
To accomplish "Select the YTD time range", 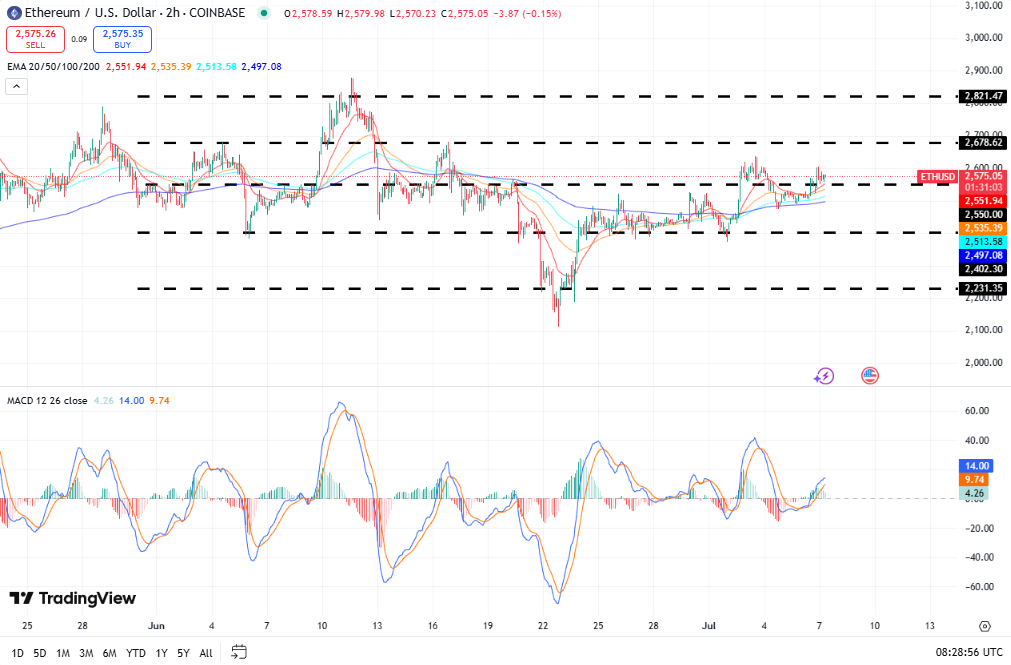I will 135,653.
